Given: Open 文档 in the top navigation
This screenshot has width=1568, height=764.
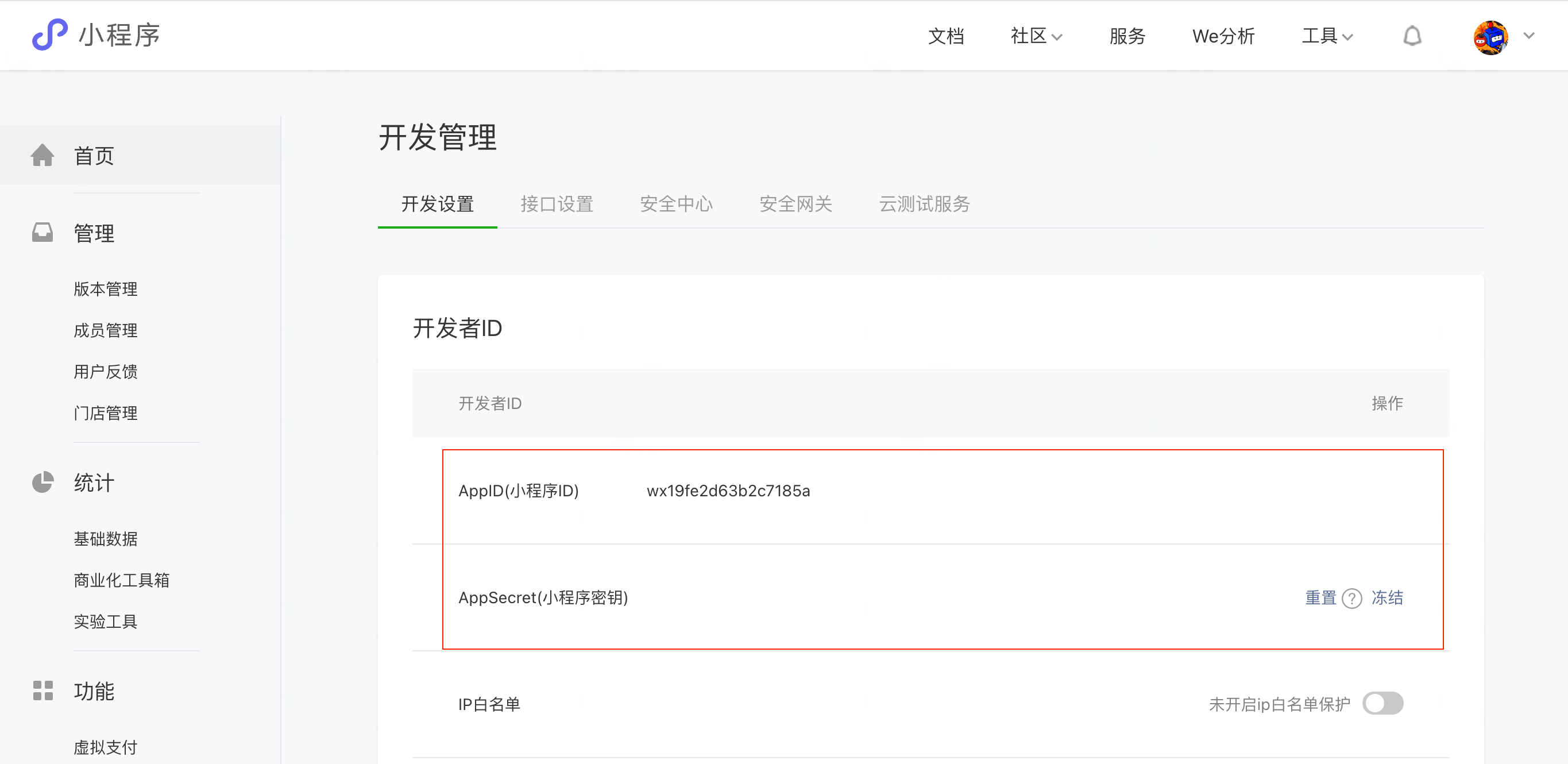Looking at the screenshot, I should tap(946, 36).
